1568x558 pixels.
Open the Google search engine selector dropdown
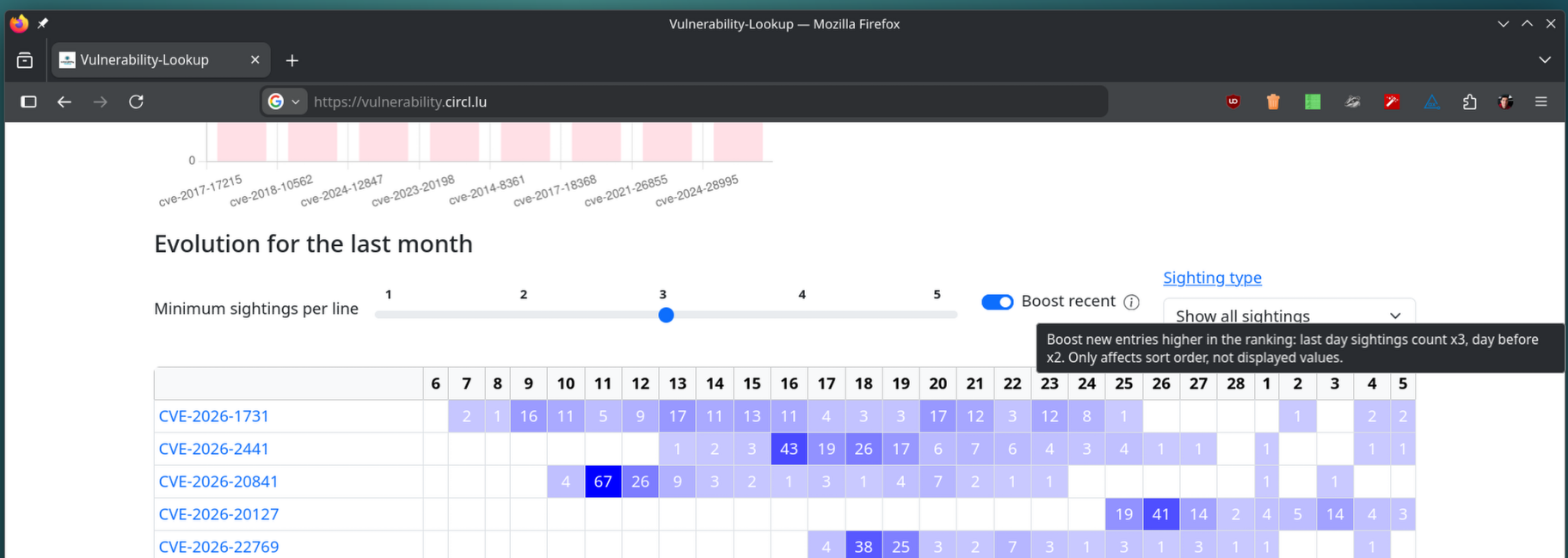pos(283,101)
